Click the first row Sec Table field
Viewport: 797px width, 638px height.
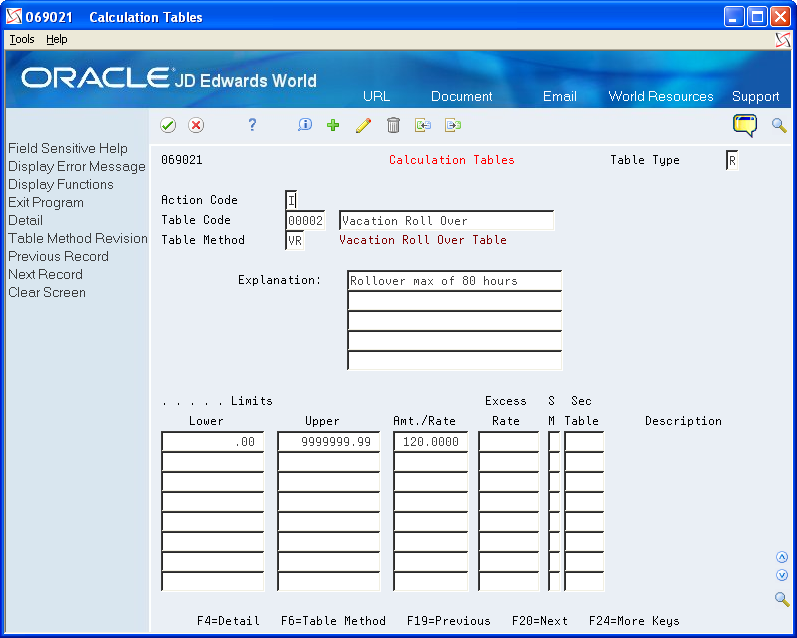(x=584, y=442)
